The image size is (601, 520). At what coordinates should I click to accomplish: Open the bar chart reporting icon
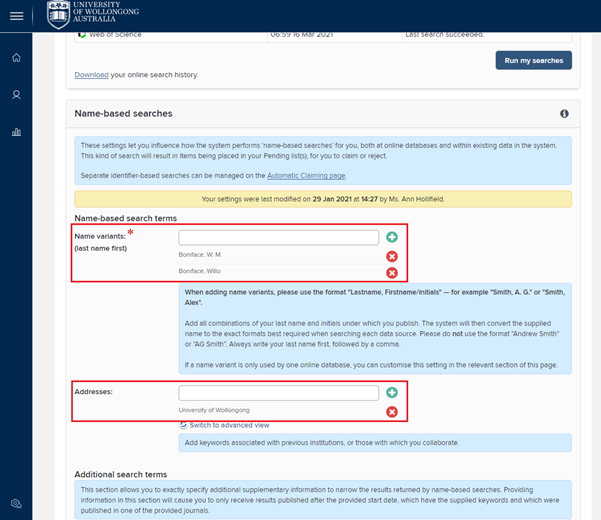pyautogui.click(x=16, y=132)
